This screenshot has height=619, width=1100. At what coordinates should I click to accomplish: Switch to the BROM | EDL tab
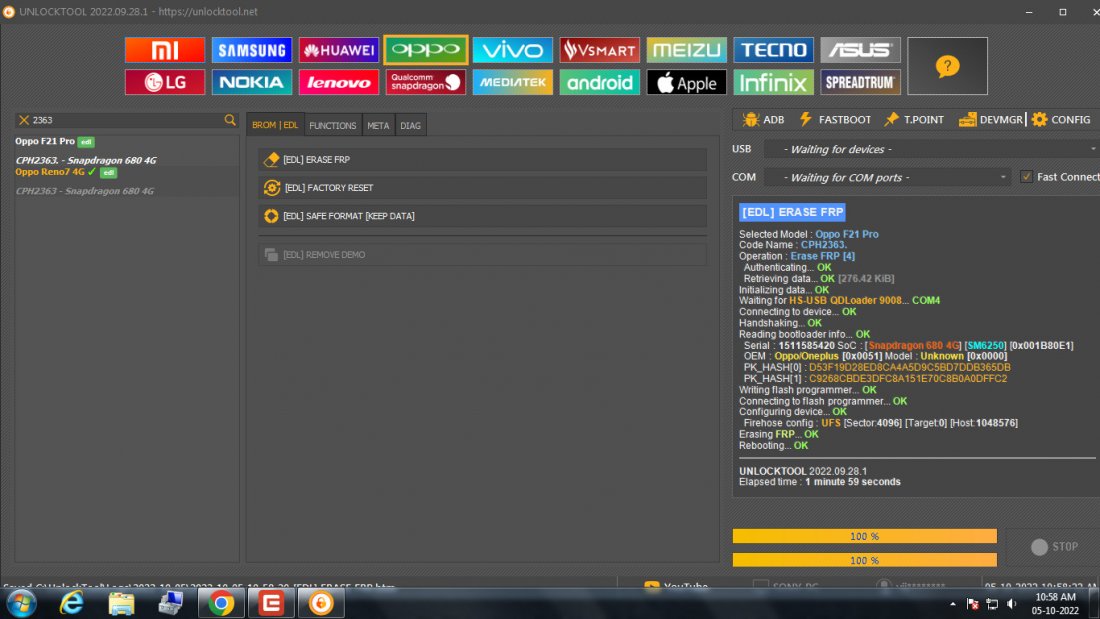(275, 125)
